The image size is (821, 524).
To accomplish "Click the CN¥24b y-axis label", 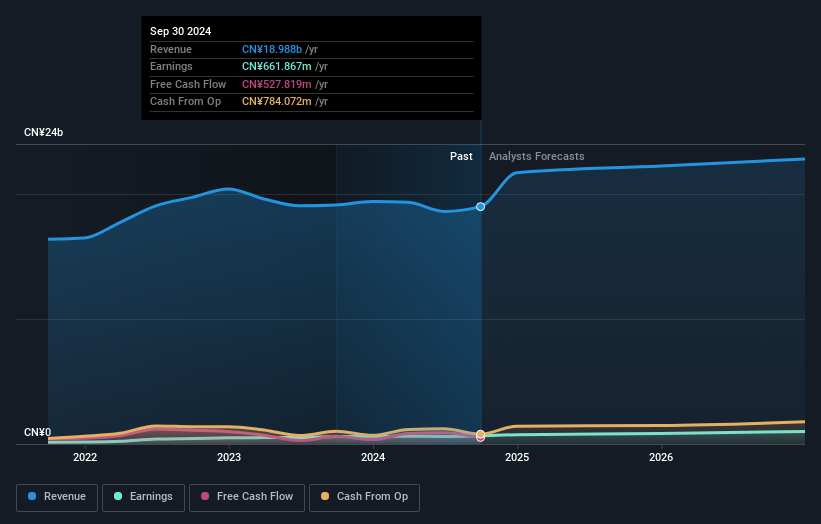I will [43, 132].
